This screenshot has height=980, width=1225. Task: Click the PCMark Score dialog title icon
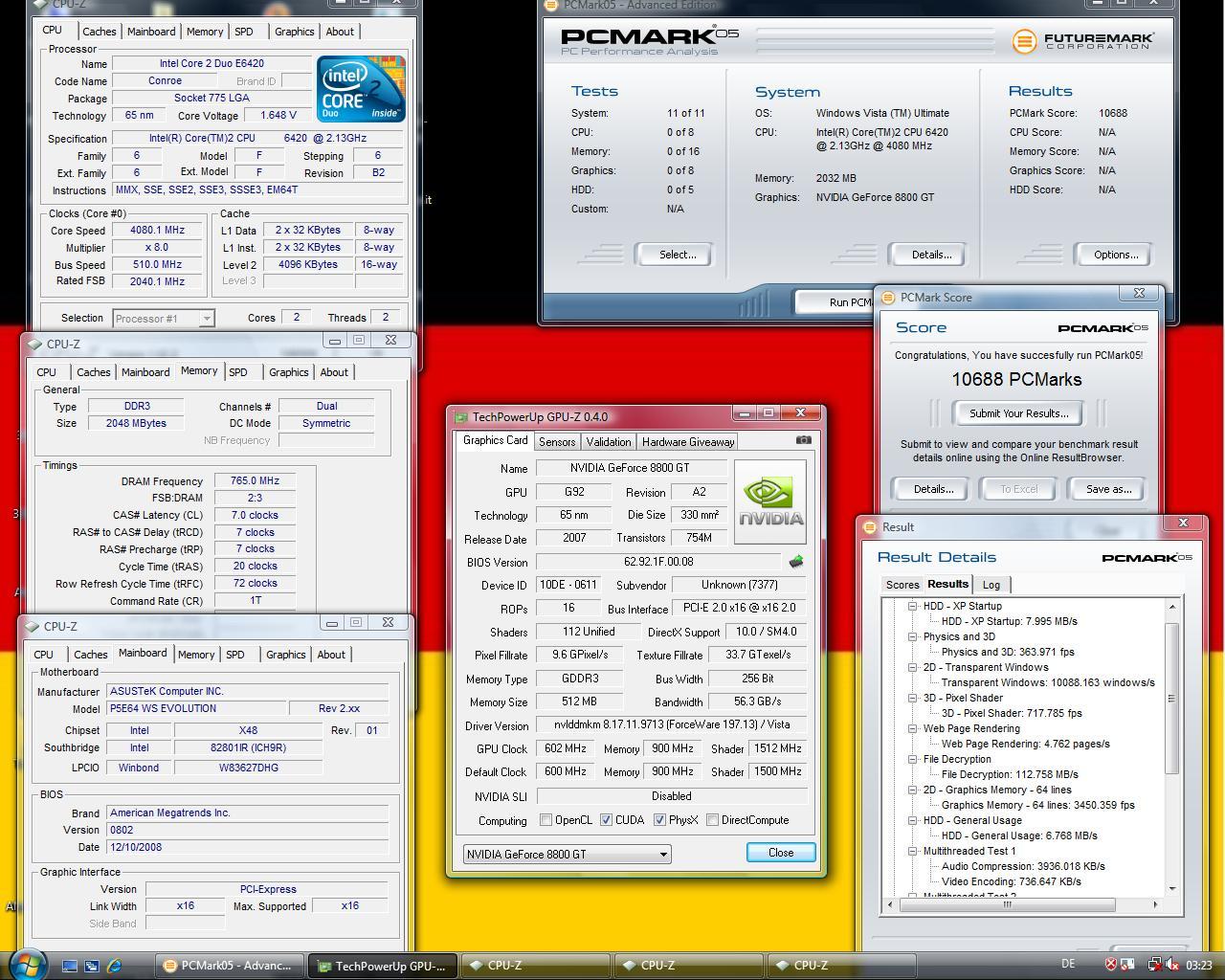click(888, 298)
